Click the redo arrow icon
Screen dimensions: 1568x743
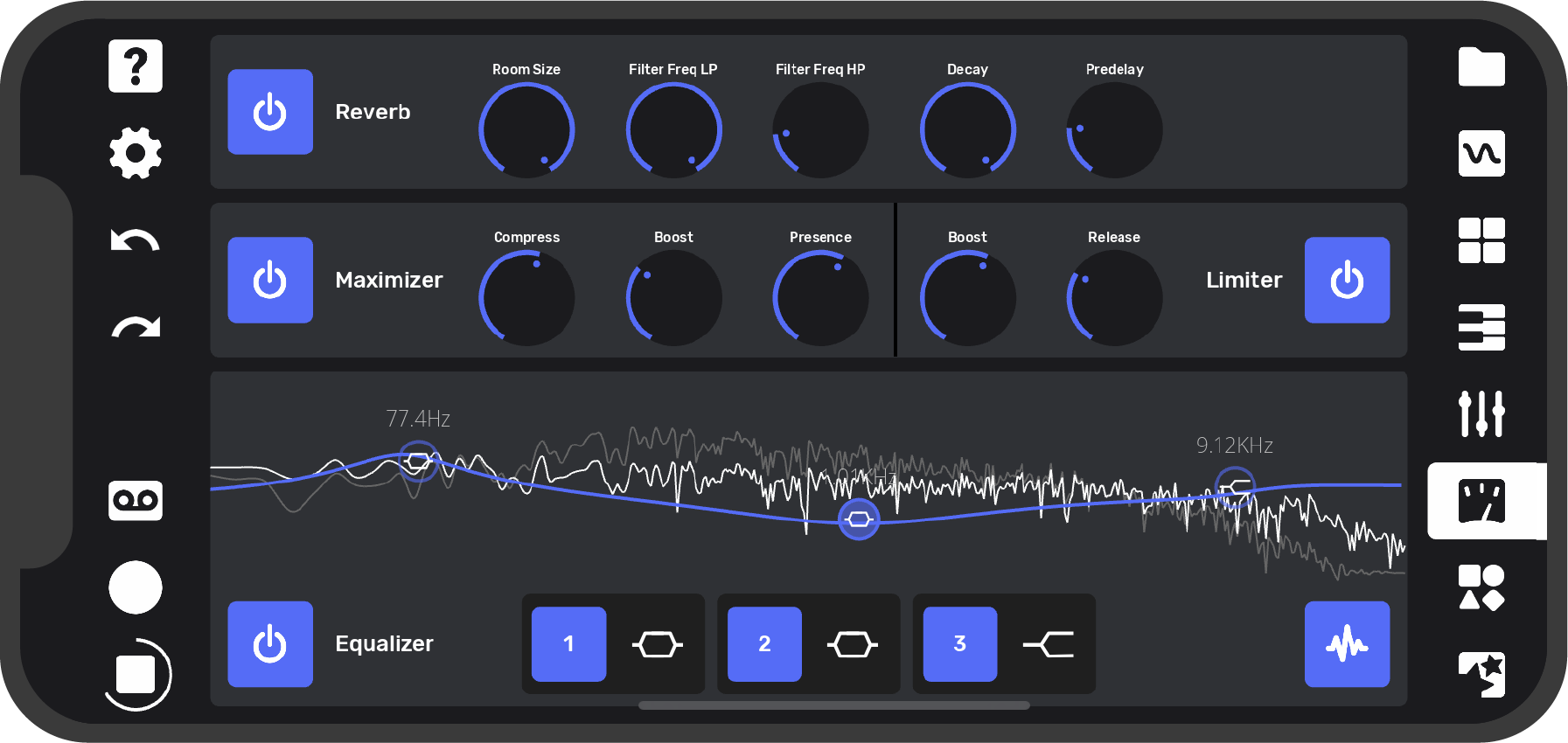[136, 327]
